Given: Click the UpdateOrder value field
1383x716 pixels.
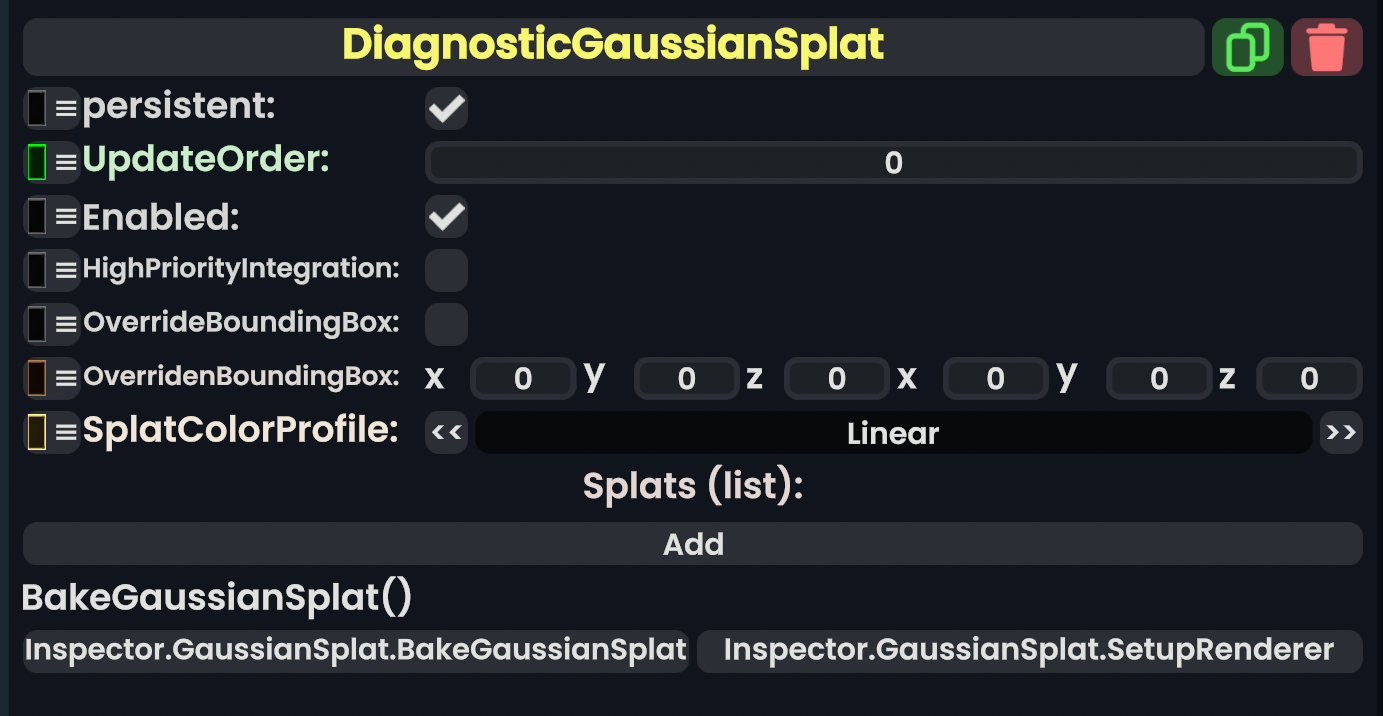Looking at the screenshot, I should (893, 163).
